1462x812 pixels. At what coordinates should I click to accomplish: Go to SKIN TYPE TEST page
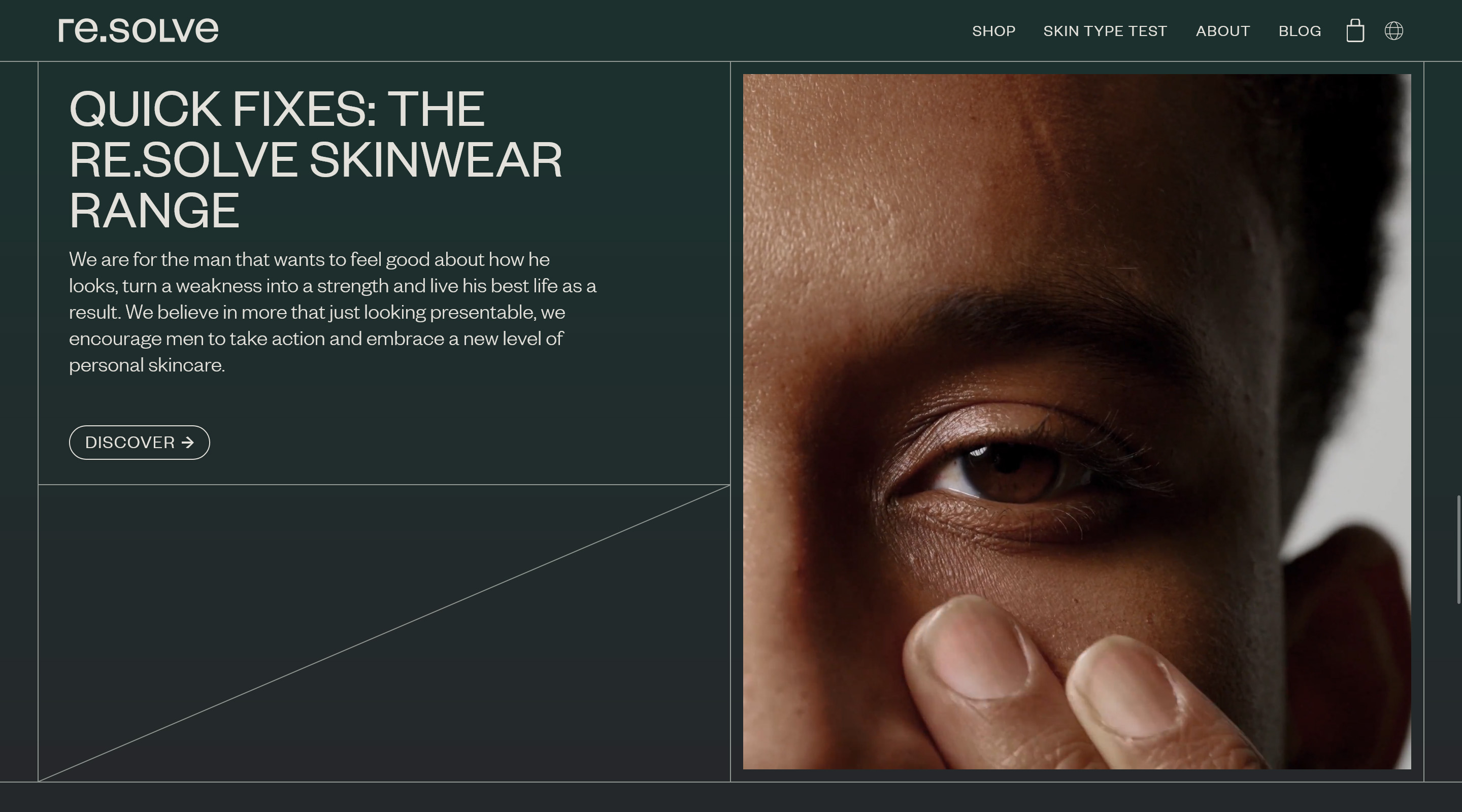1105,30
